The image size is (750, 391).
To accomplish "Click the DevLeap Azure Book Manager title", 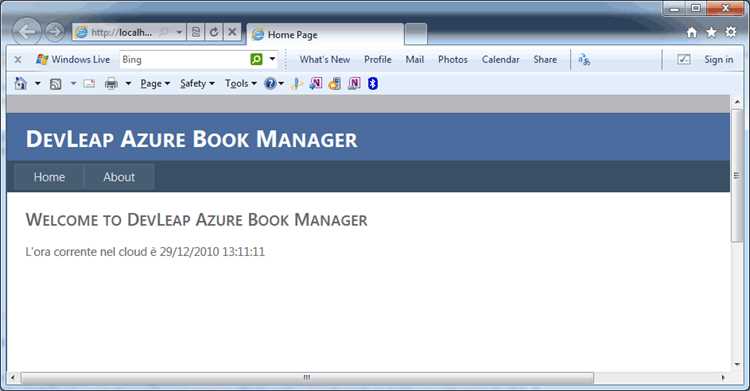I will 191,139.
